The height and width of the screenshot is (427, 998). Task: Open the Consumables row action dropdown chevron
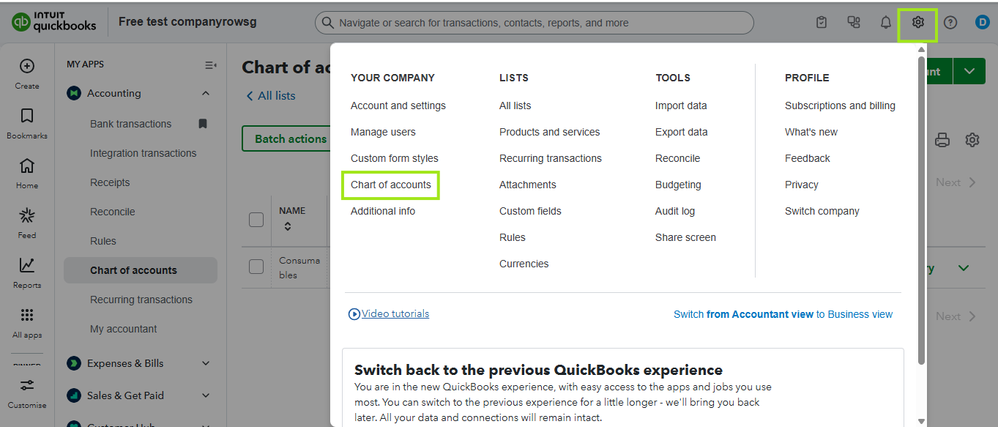click(964, 268)
